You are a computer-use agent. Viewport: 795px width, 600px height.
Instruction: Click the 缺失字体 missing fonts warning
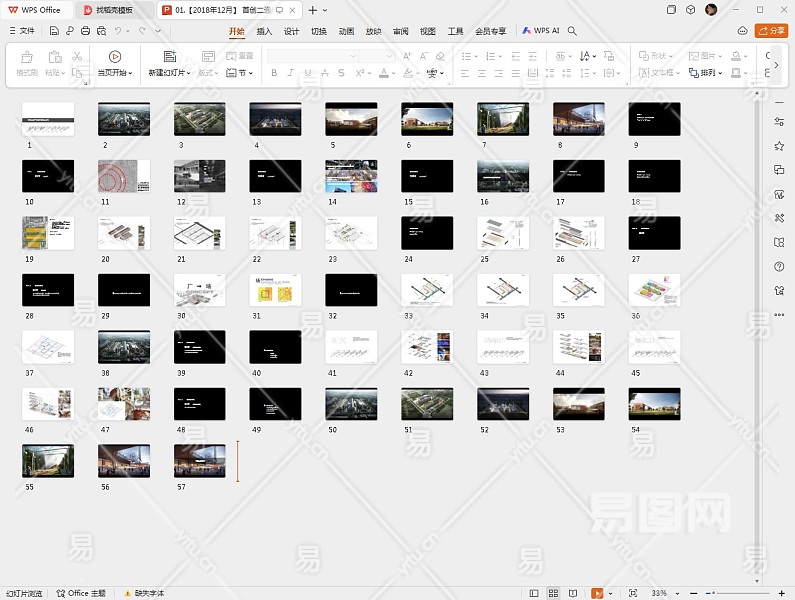coord(143,593)
